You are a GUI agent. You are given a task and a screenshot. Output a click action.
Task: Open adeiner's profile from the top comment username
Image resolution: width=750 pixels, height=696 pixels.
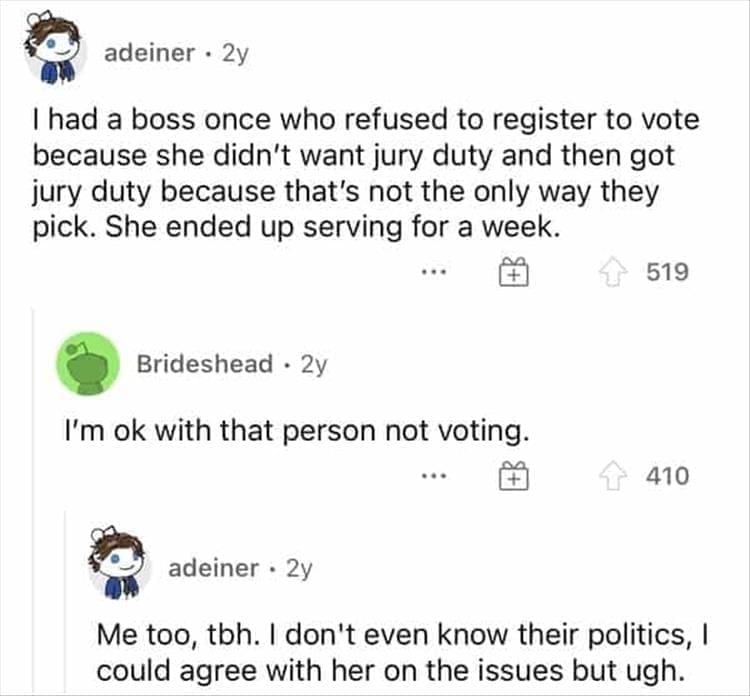tap(149, 53)
